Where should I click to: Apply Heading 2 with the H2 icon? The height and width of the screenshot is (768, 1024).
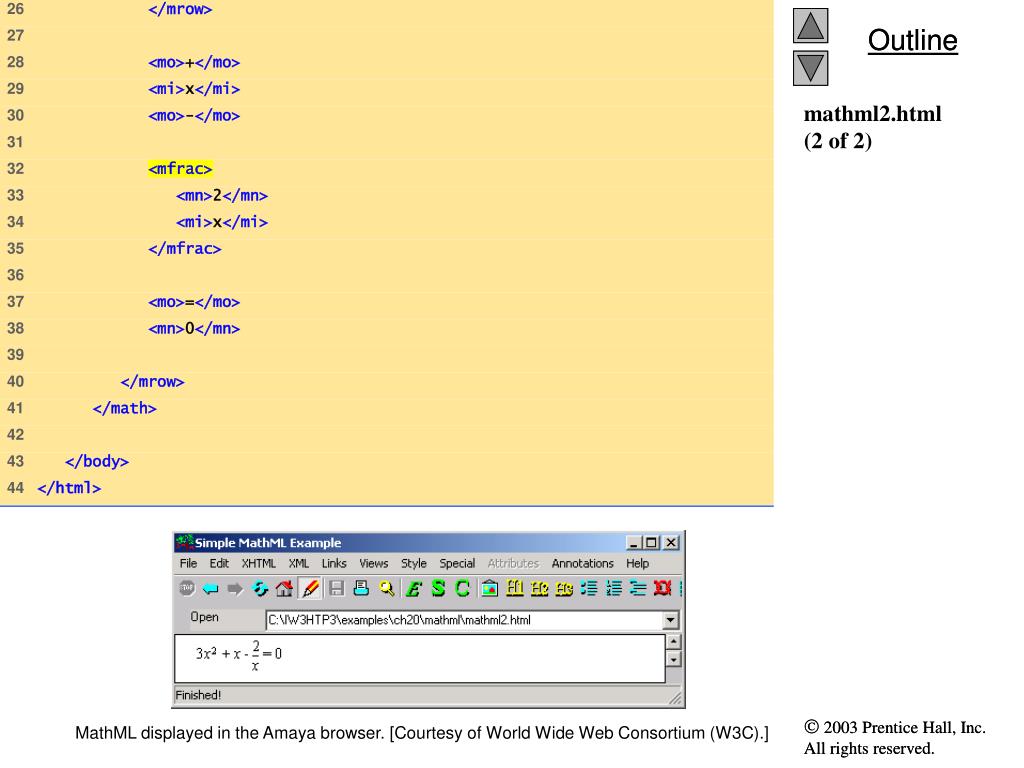pyautogui.click(x=539, y=588)
